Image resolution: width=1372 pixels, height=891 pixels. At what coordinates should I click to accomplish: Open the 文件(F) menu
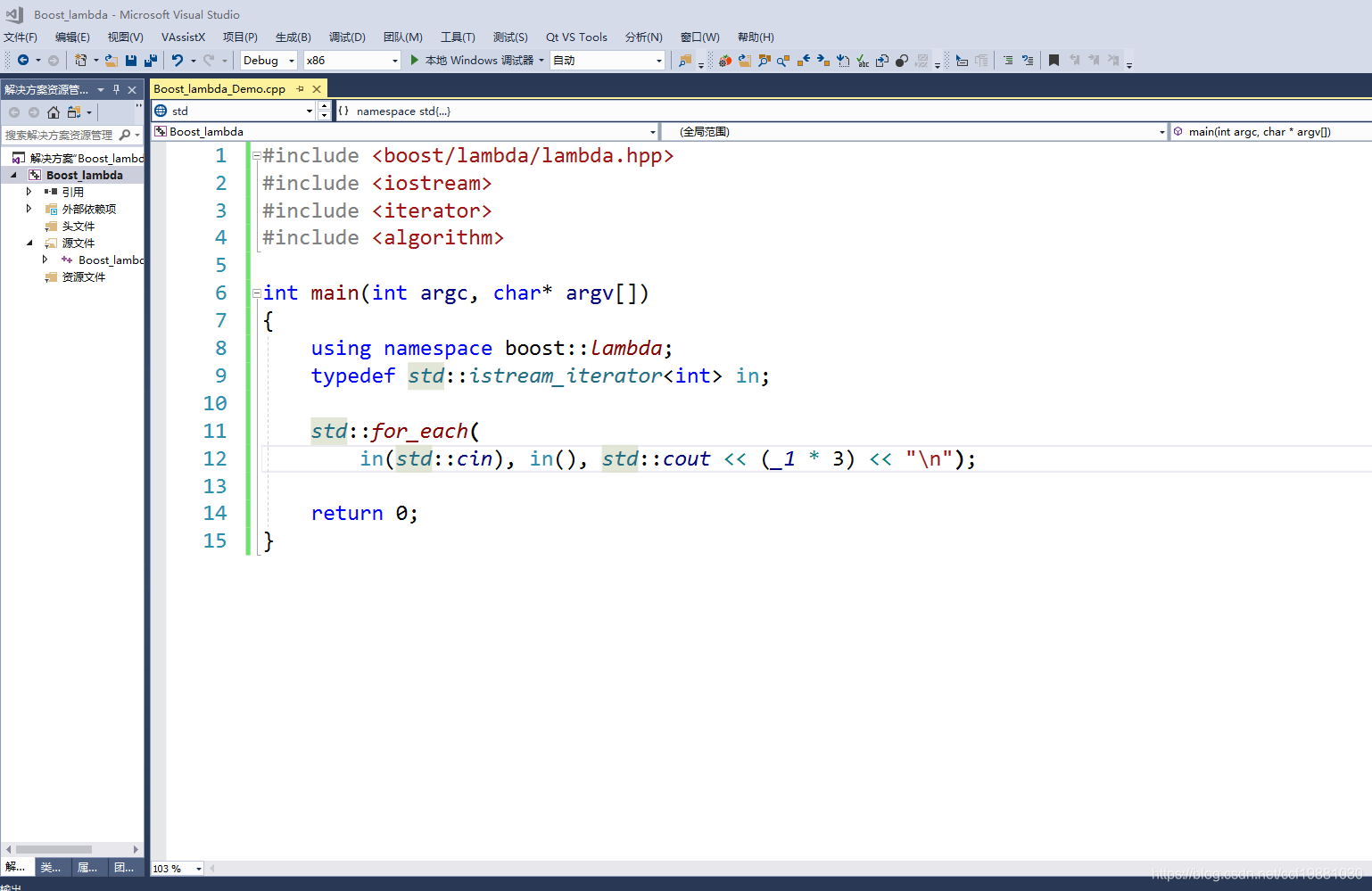pos(21,37)
